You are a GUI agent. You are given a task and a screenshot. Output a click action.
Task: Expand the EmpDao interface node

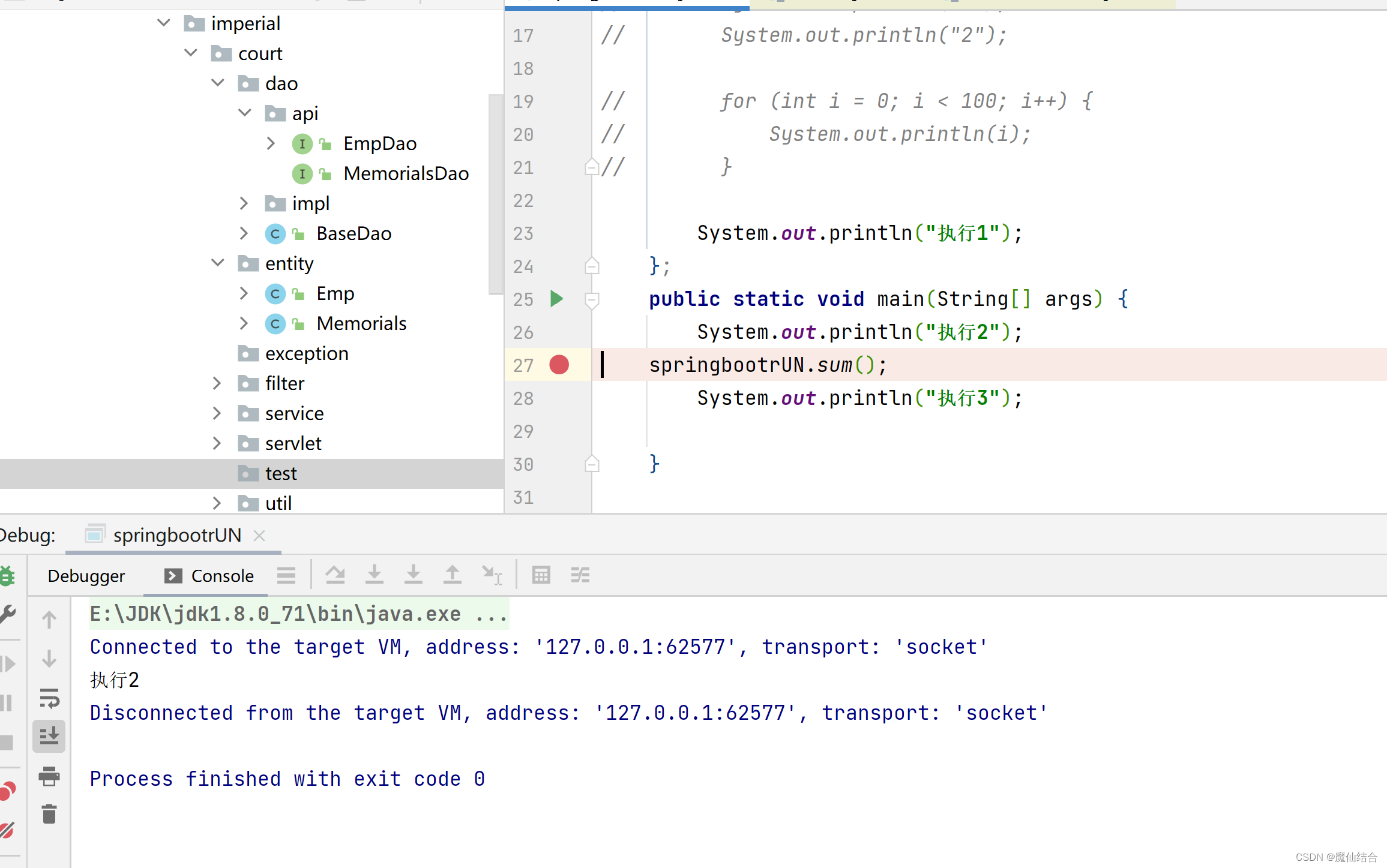coord(271,143)
